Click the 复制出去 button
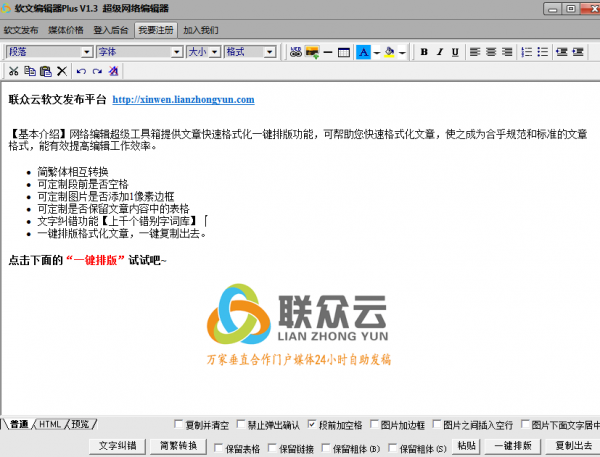 [x=574, y=446]
